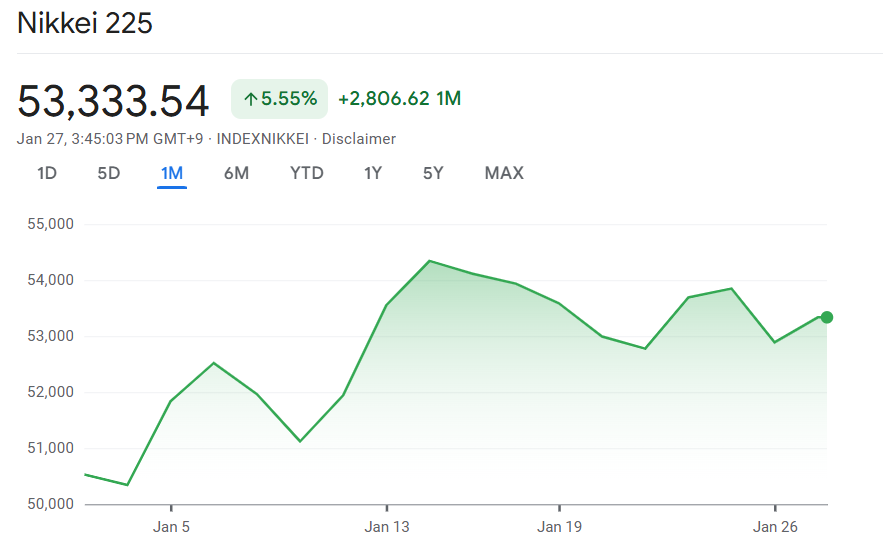Select the 1Y time range tab
The image size is (883, 548).
[373, 173]
